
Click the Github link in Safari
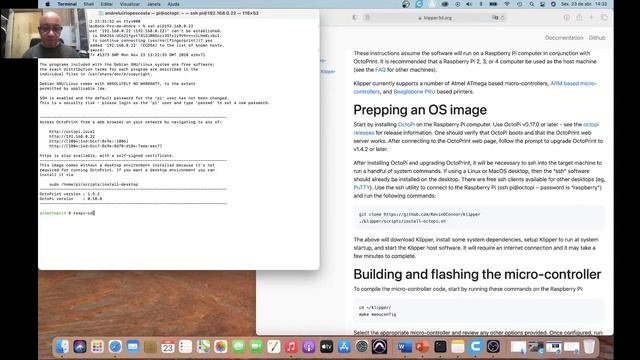pyautogui.click(x=597, y=38)
